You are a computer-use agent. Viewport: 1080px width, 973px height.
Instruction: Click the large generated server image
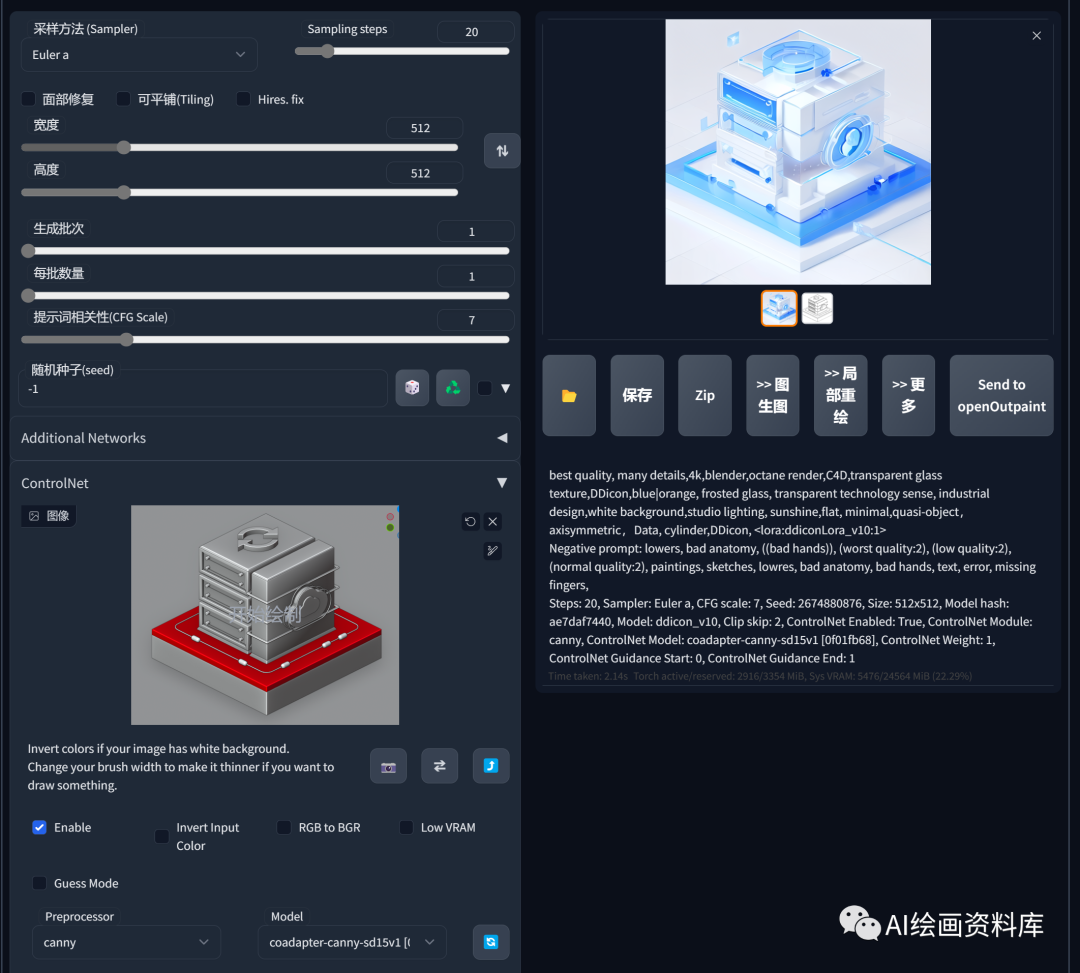click(798, 151)
